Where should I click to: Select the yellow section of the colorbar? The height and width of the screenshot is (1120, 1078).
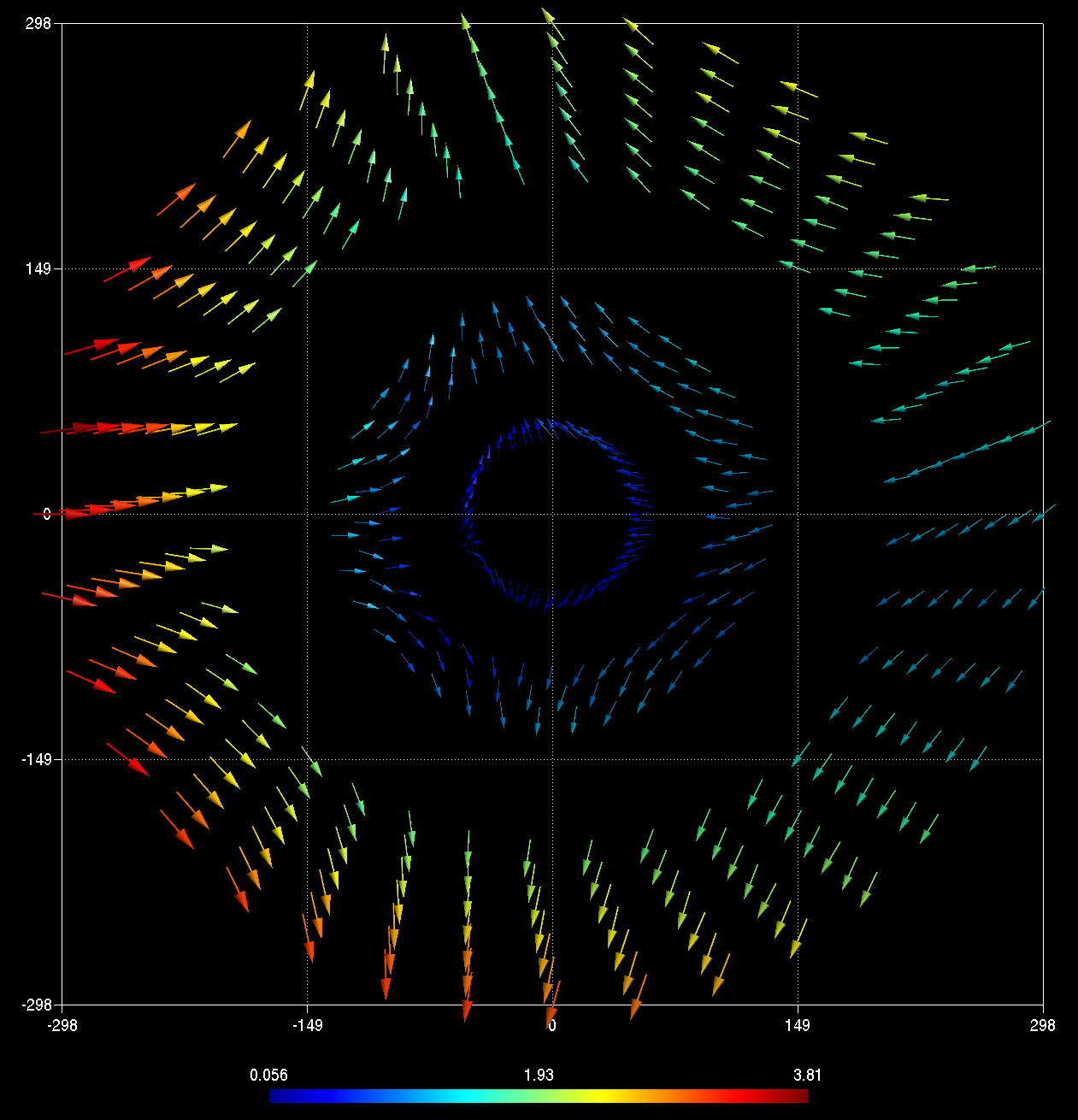[605, 1096]
